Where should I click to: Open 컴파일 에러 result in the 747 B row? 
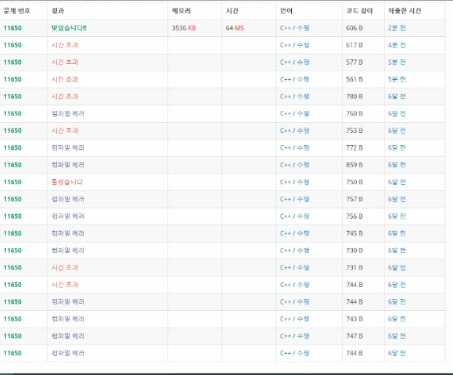click(68, 336)
